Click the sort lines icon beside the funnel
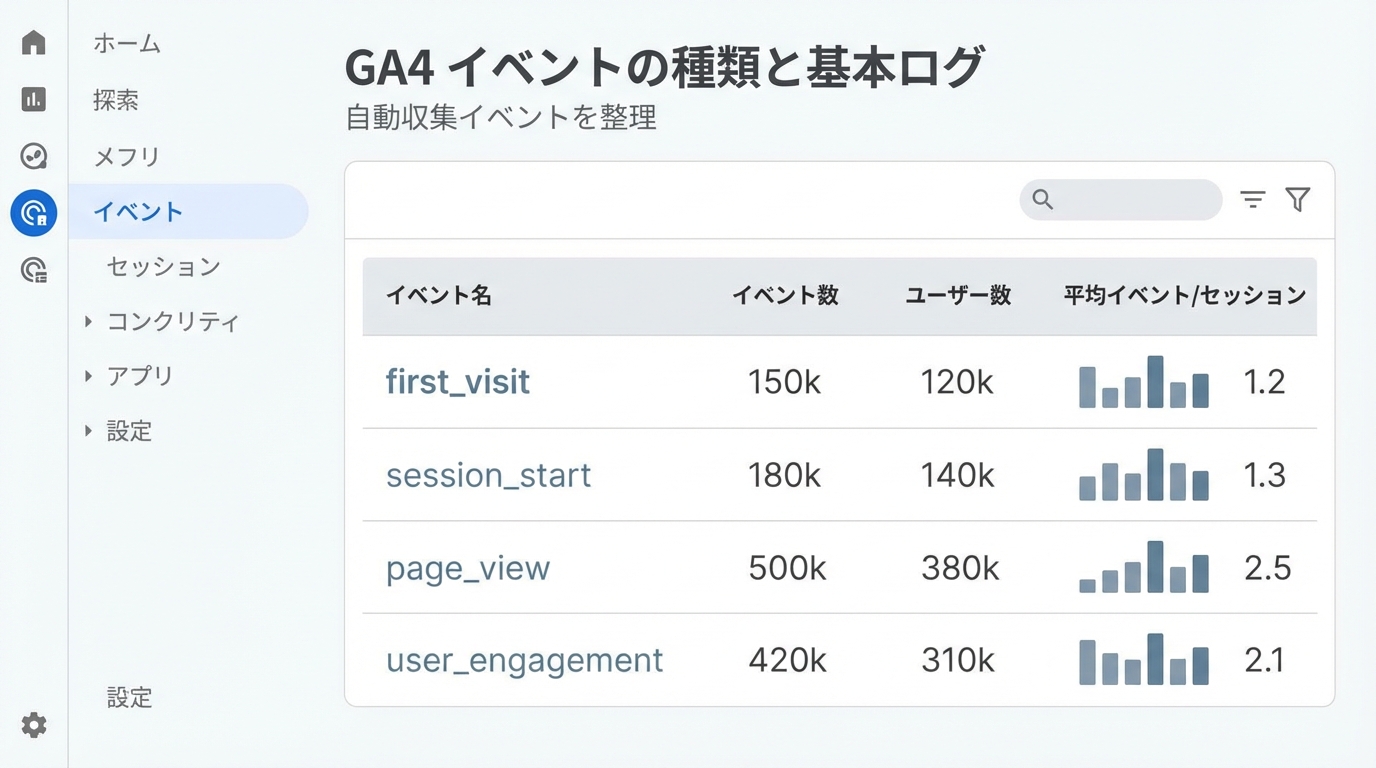 pyautogui.click(x=1252, y=199)
